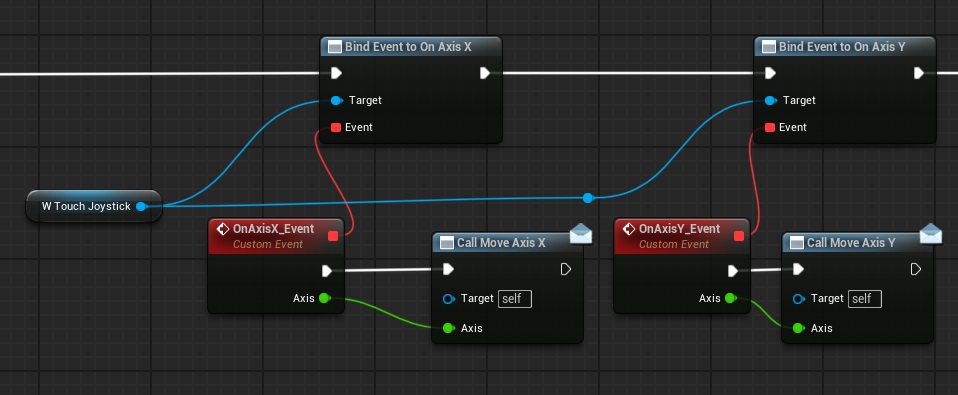The image size is (958, 395).
Task: Select the blue reroute node on the wire
Action: point(588,198)
